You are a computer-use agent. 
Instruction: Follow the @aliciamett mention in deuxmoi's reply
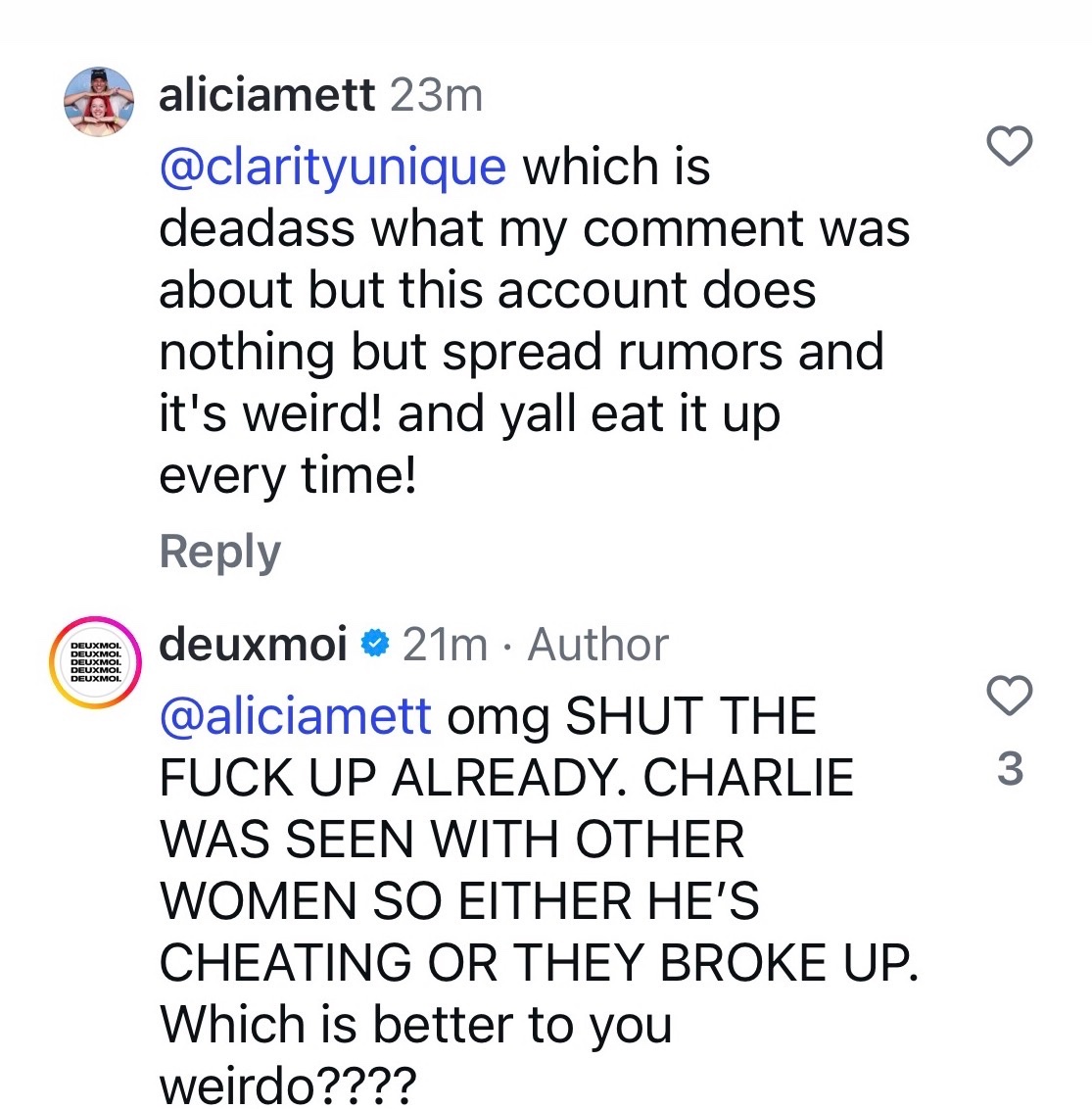pyautogui.click(x=295, y=716)
